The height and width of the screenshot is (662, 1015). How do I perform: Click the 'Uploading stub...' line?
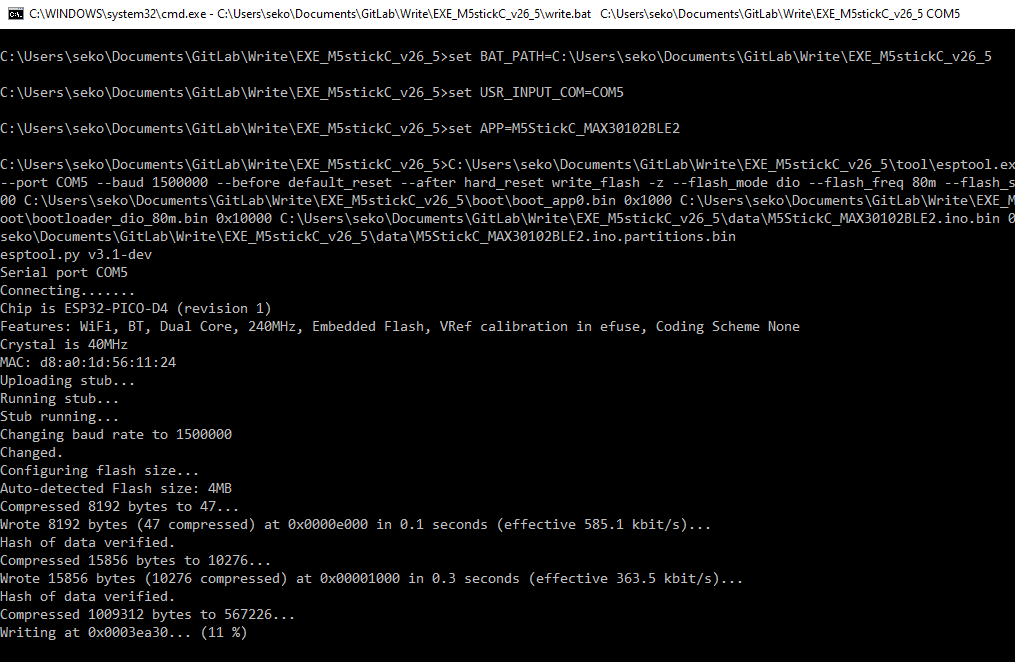coord(67,381)
